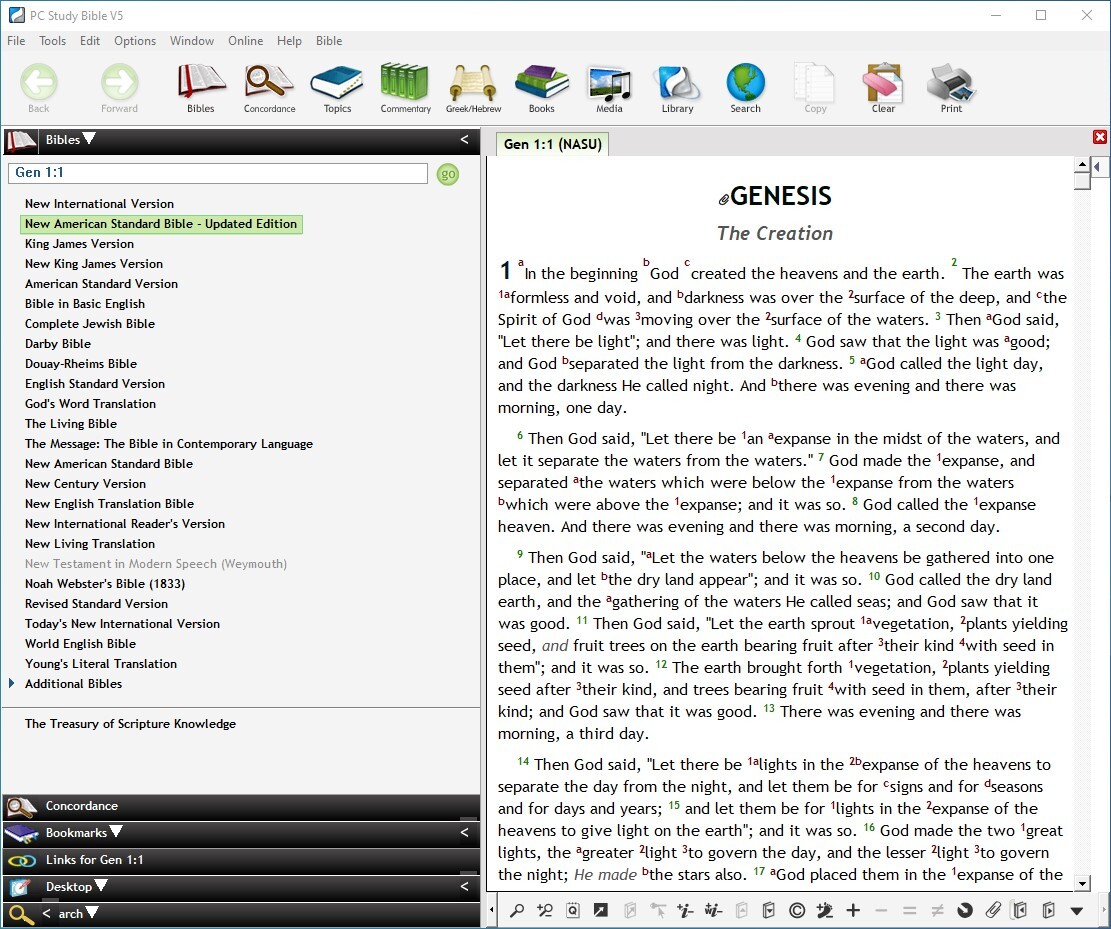
Task: Click the green go button
Action: [x=448, y=174]
